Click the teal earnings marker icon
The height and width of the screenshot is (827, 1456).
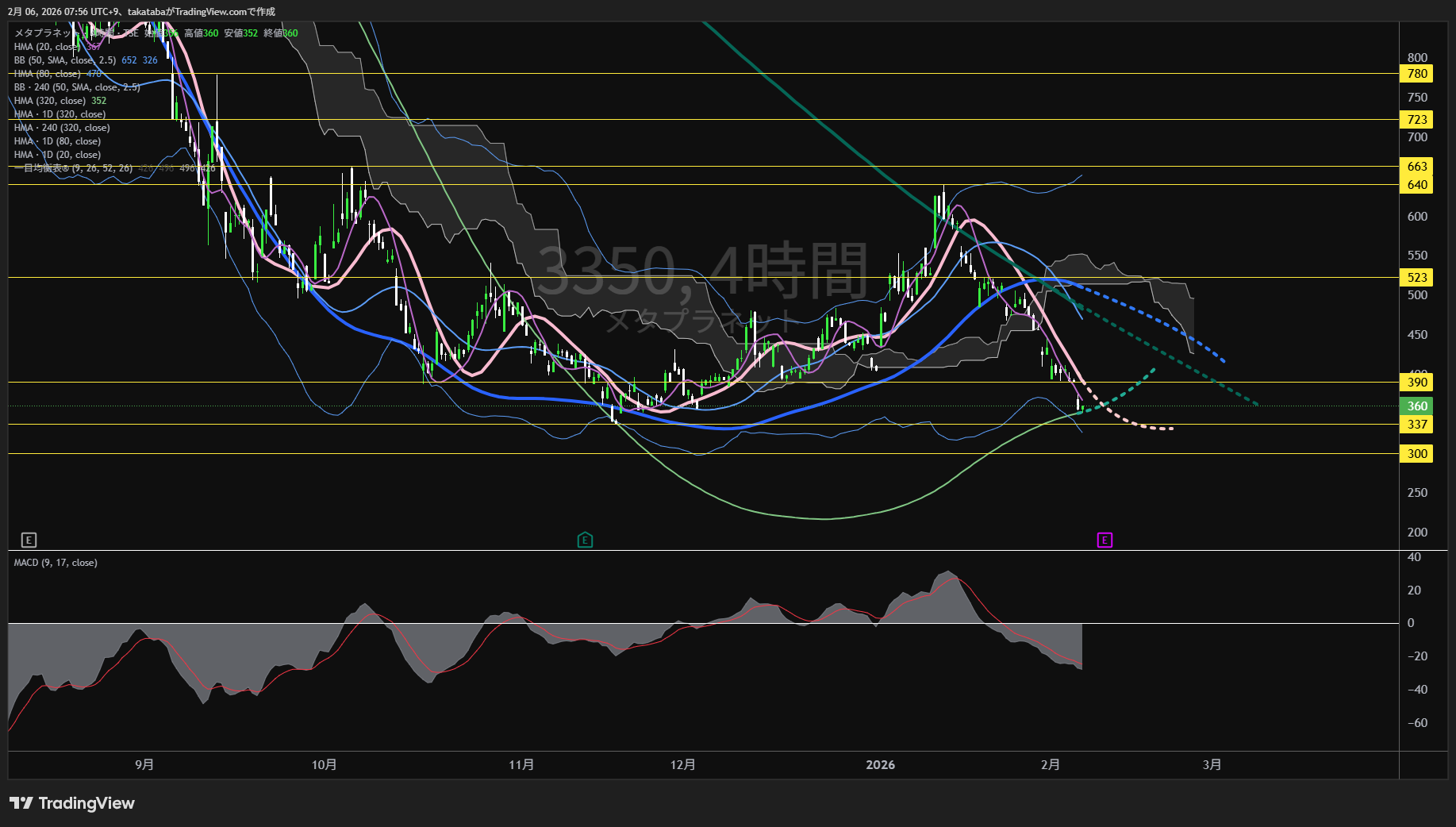click(x=585, y=540)
